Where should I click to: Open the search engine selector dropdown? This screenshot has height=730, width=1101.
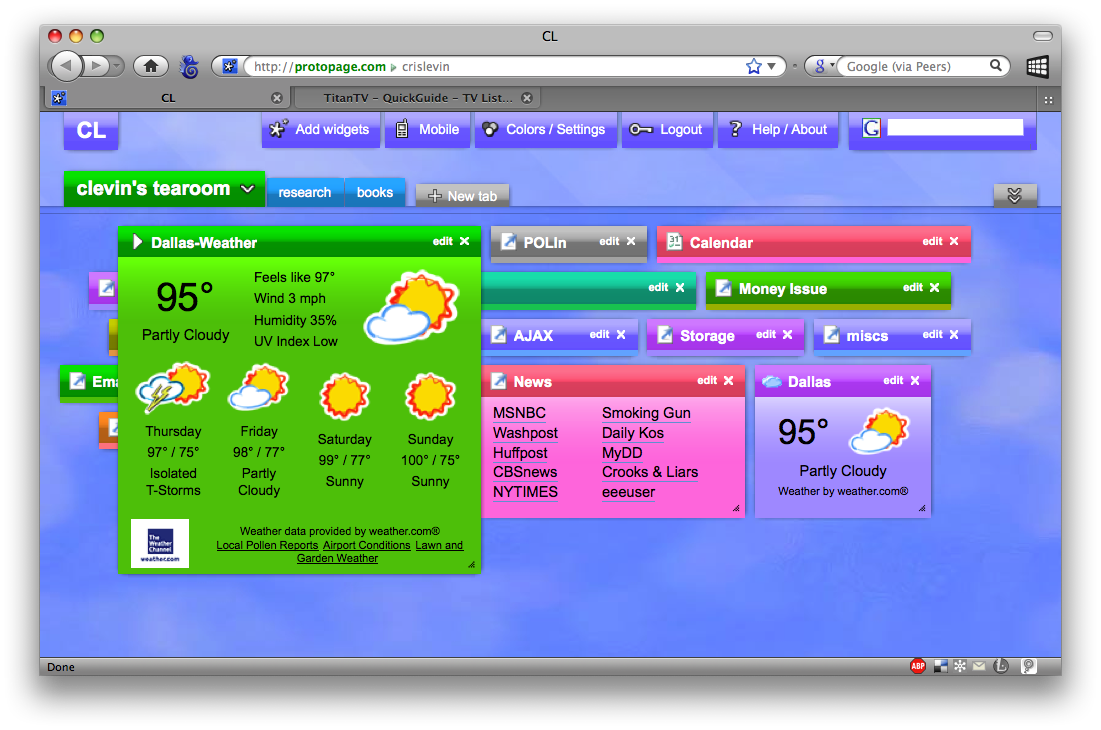pyautogui.click(x=822, y=67)
